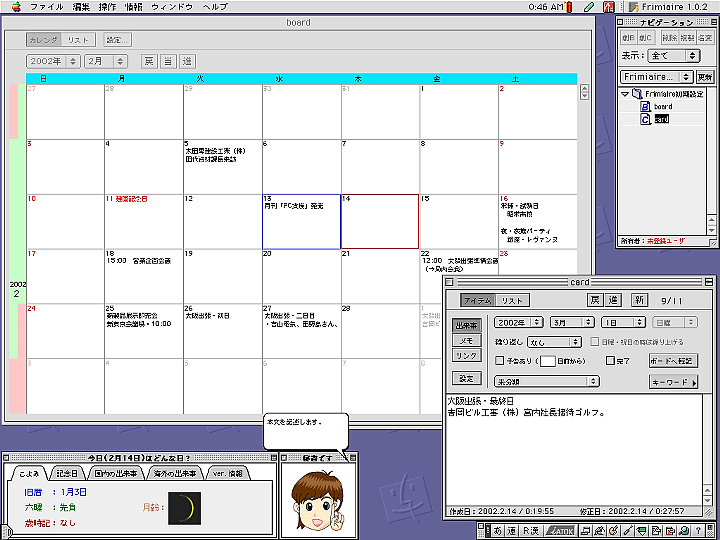Screen dimensions: 720x540
Task: Switch board to カレンダ calendar view
Action: (44, 40)
